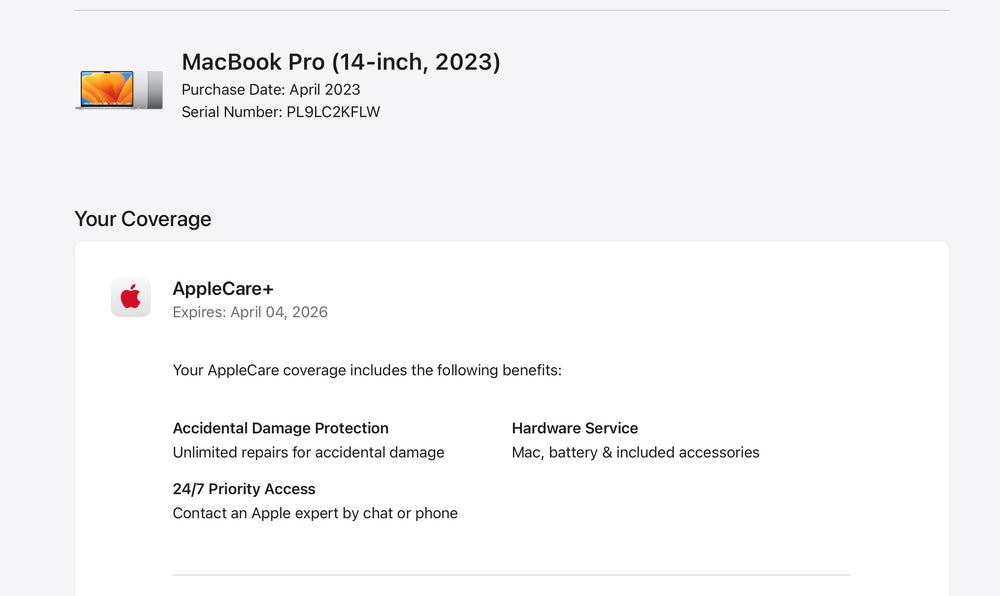Click Accidental Damage Protection heading
1000x596 pixels.
click(x=281, y=428)
